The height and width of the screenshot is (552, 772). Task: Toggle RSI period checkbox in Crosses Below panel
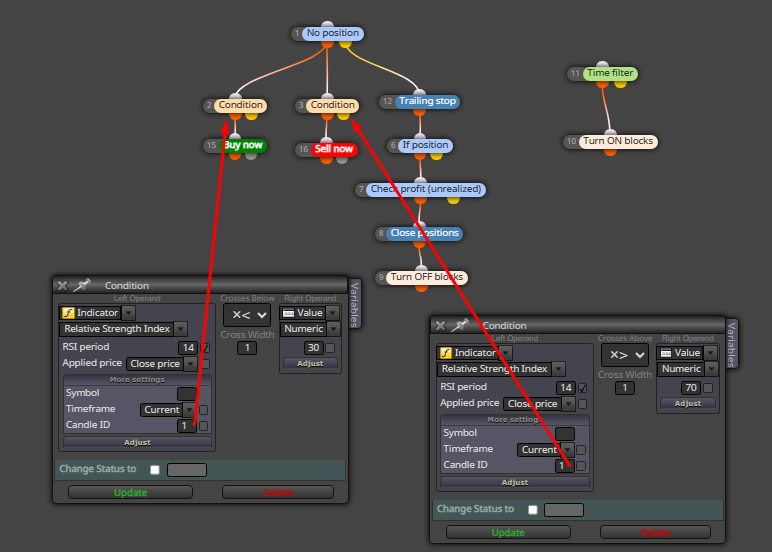205,348
